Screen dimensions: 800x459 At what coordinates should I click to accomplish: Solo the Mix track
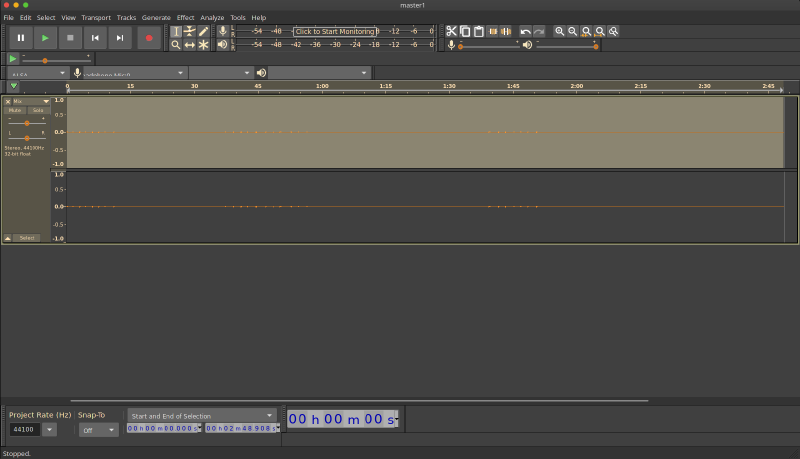pos(37,110)
